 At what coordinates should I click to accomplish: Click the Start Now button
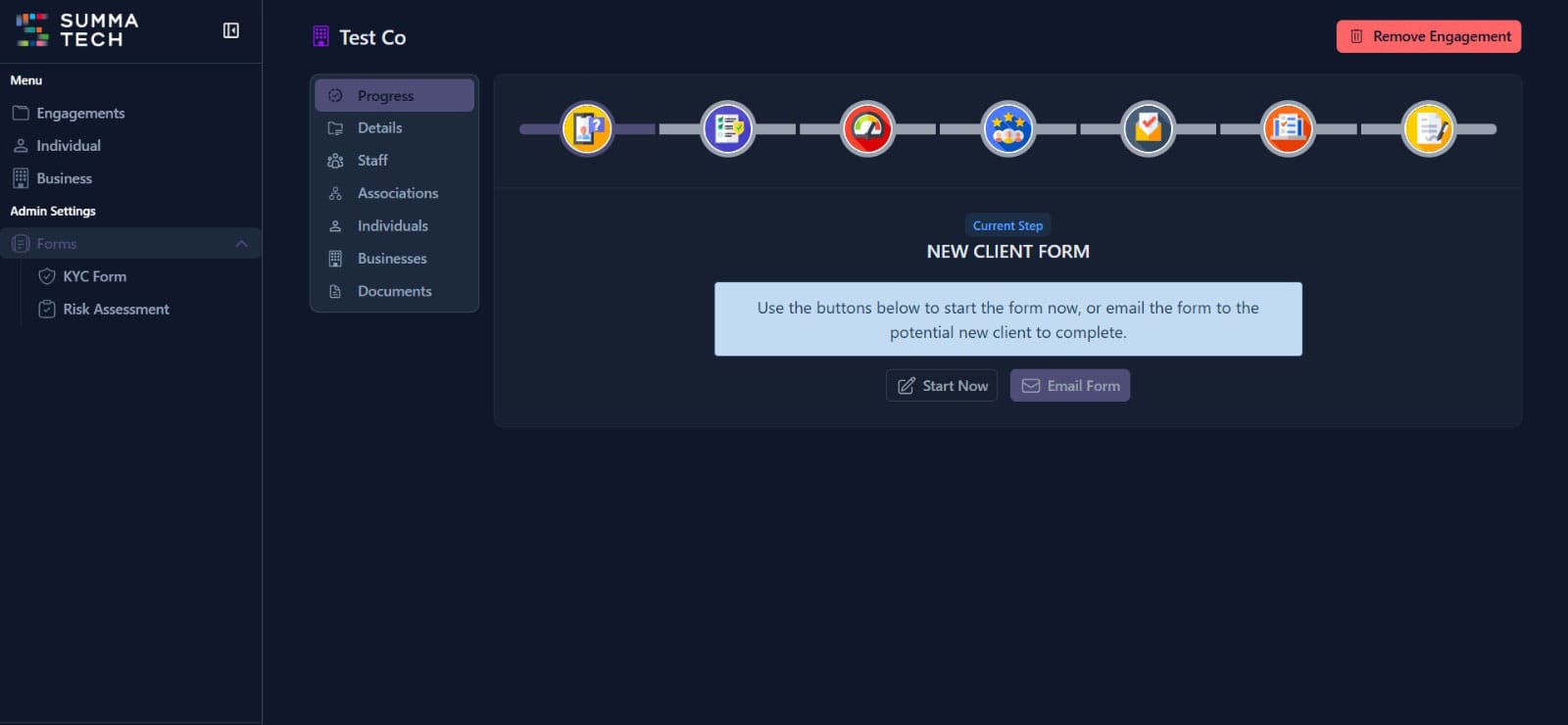942,385
